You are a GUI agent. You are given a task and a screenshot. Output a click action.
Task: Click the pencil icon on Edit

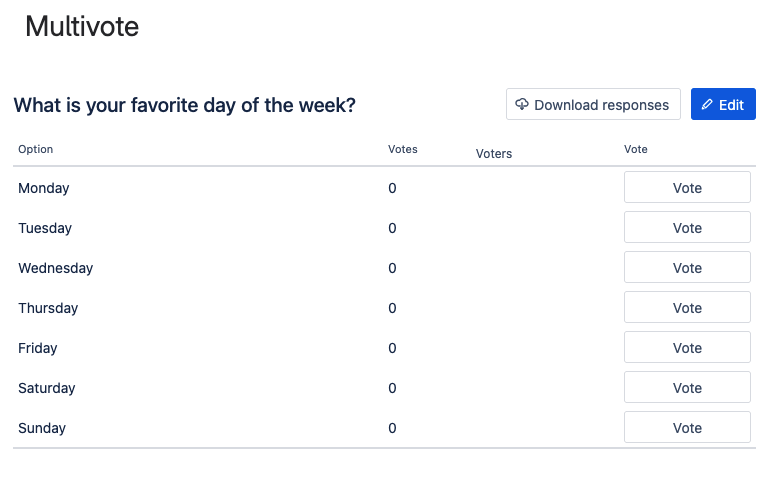(707, 105)
